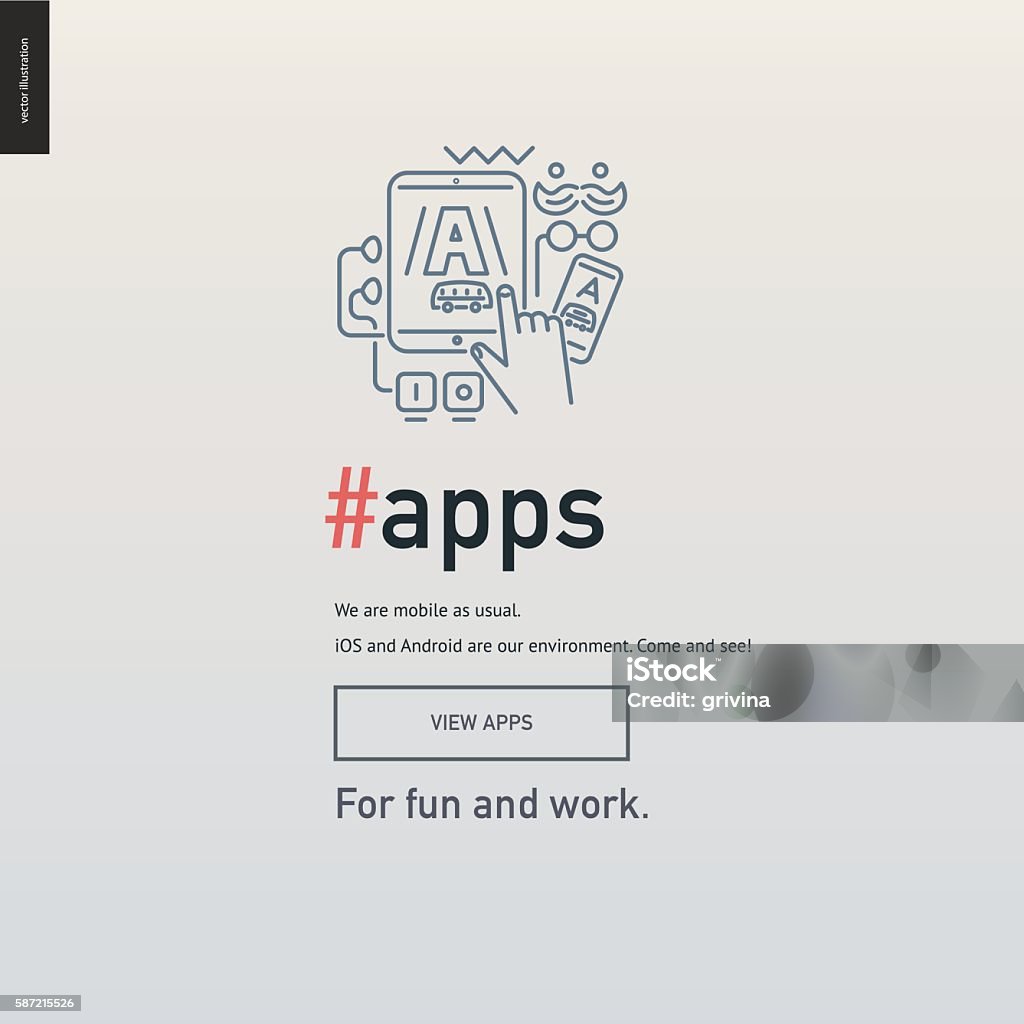The image size is (1024, 1024).
Task: Click the #apps heading
Action: [x=465, y=517]
